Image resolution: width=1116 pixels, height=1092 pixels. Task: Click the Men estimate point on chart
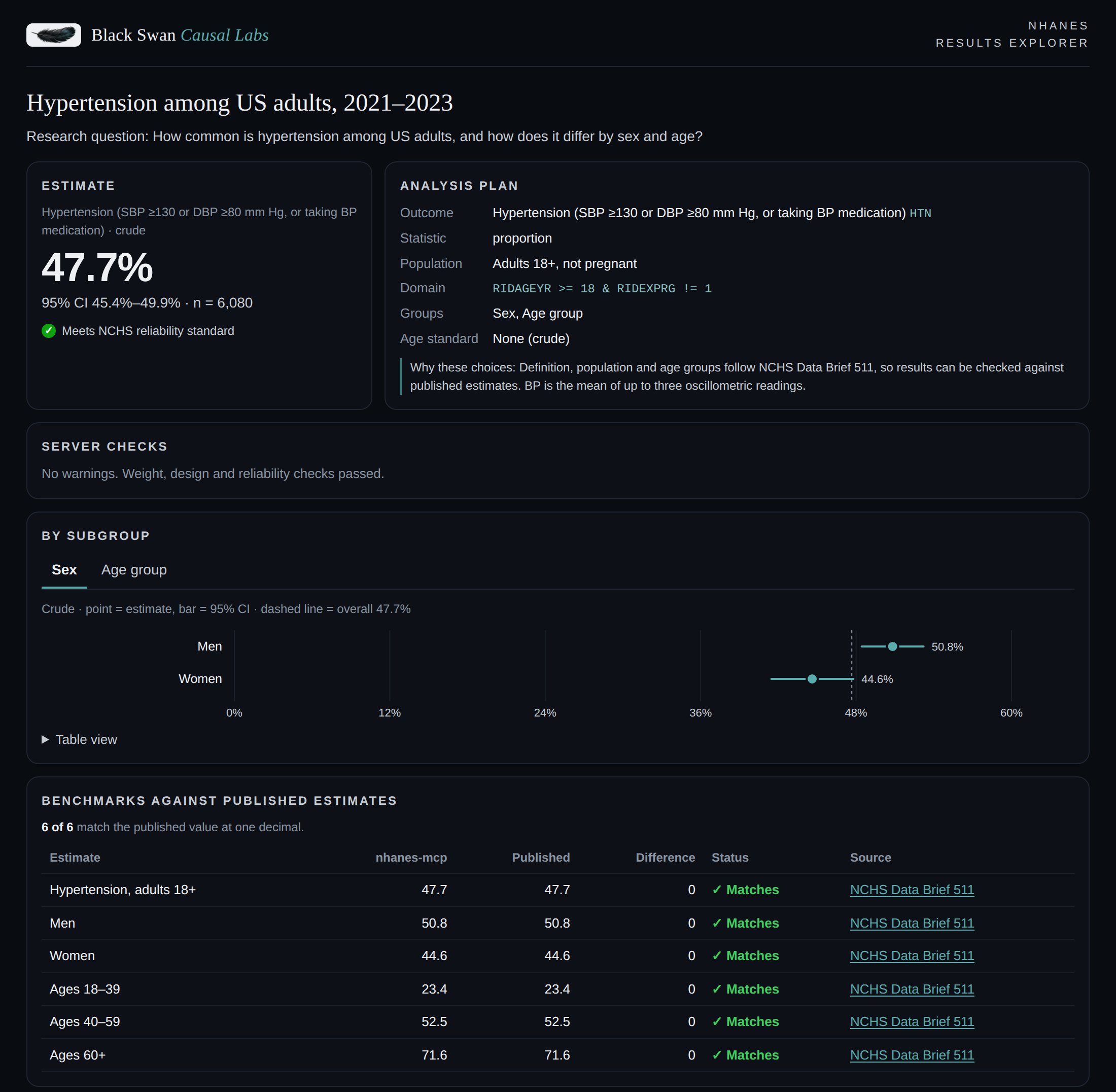(x=892, y=646)
